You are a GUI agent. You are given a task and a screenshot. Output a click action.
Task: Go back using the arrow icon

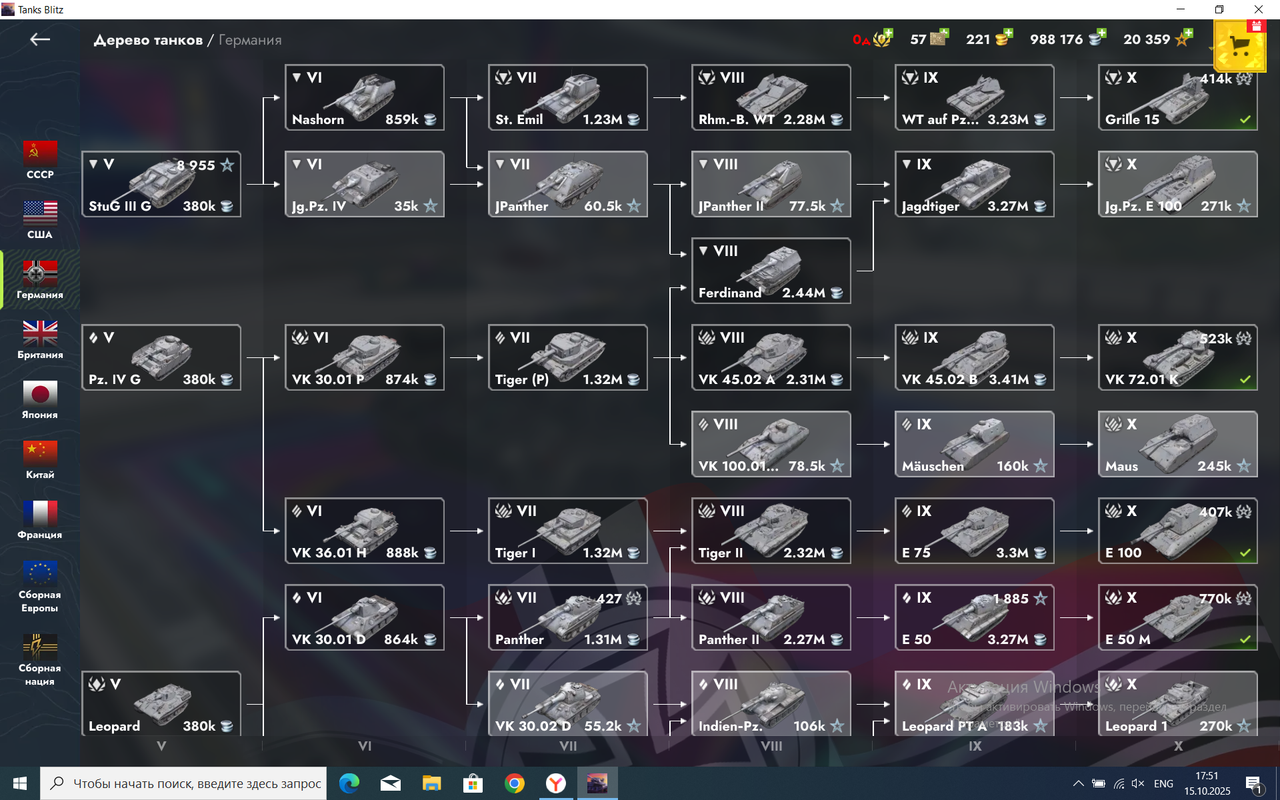40,39
